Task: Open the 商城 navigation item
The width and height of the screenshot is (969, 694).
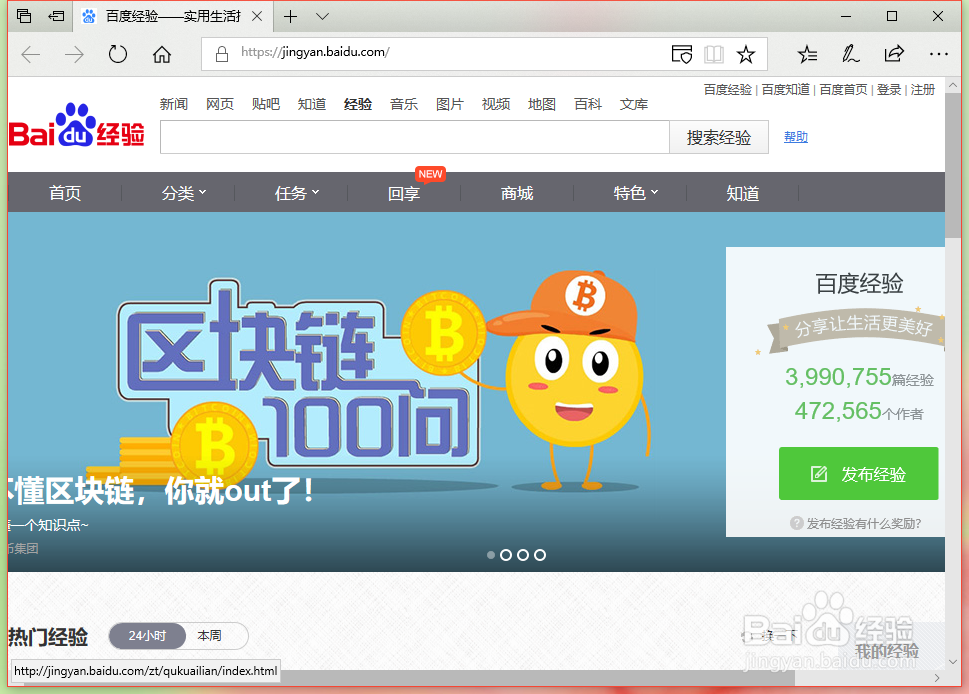Action: (x=517, y=193)
